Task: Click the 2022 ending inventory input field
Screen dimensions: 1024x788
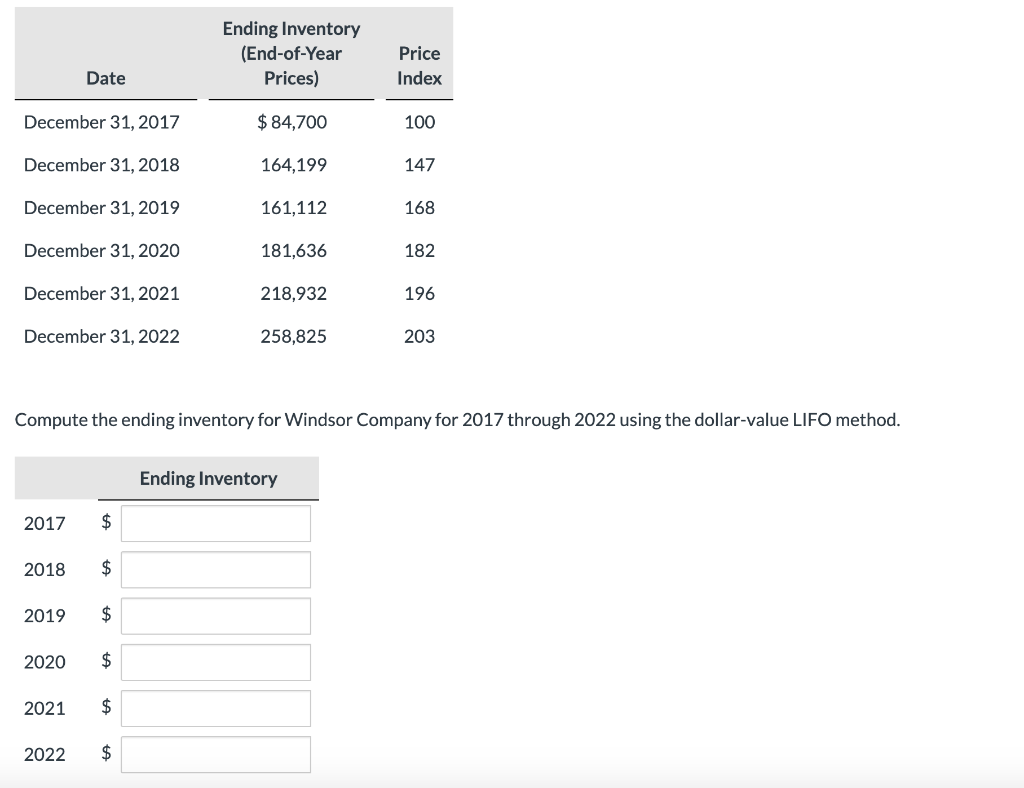Action: coord(215,753)
